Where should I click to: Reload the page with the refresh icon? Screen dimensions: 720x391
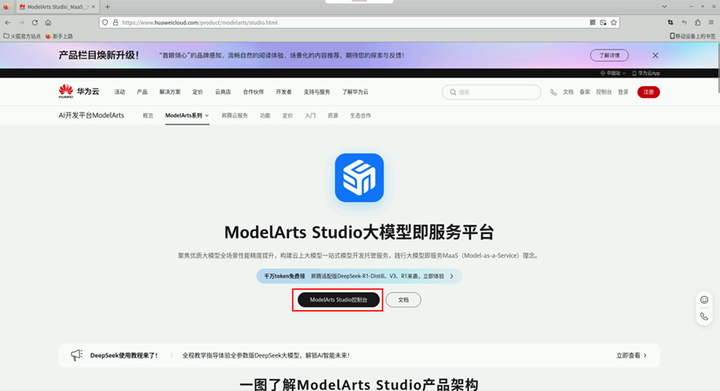(x=34, y=22)
